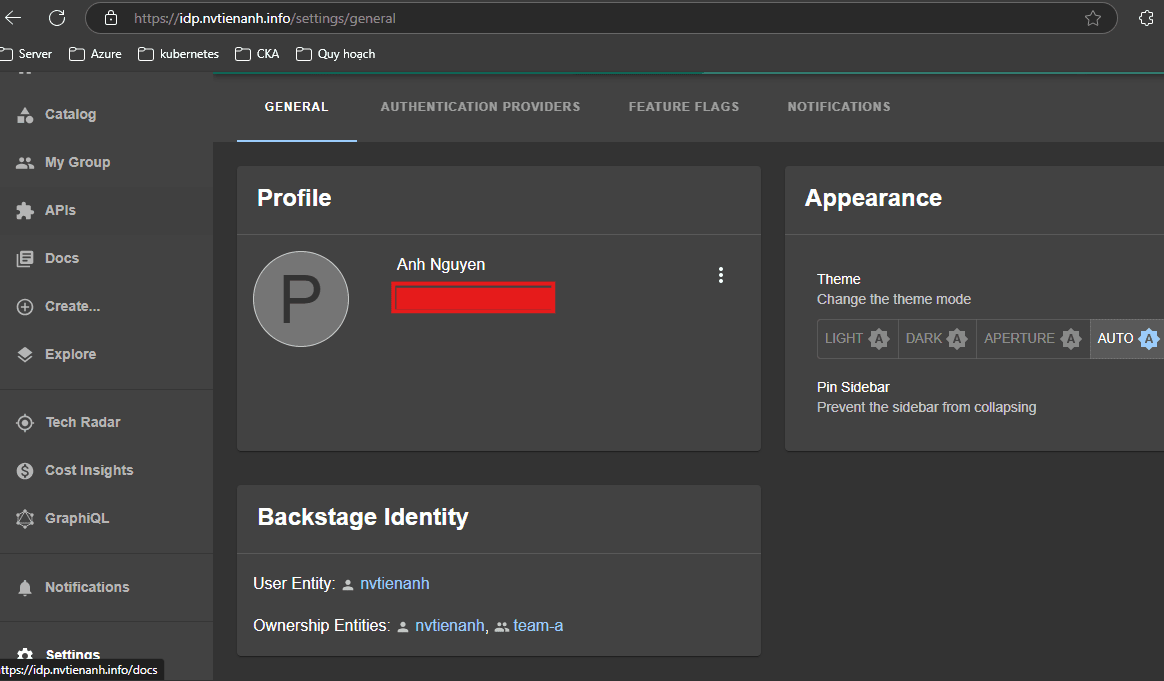The image size is (1164, 681).
Task: Choose the Aperture theme
Action: pyautogui.click(x=1032, y=339)
